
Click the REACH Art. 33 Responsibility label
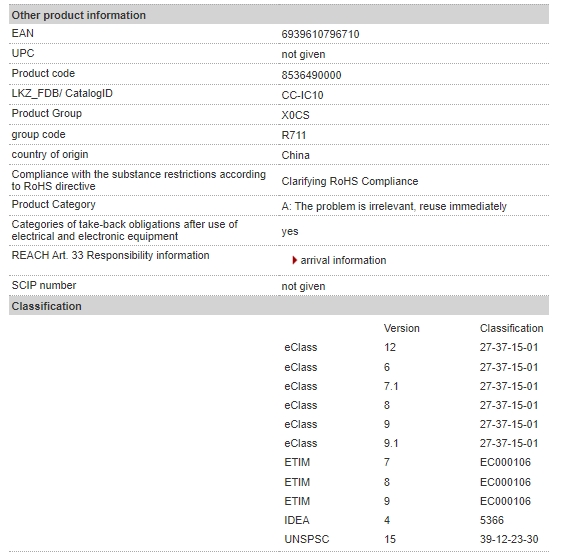[110, 255]
